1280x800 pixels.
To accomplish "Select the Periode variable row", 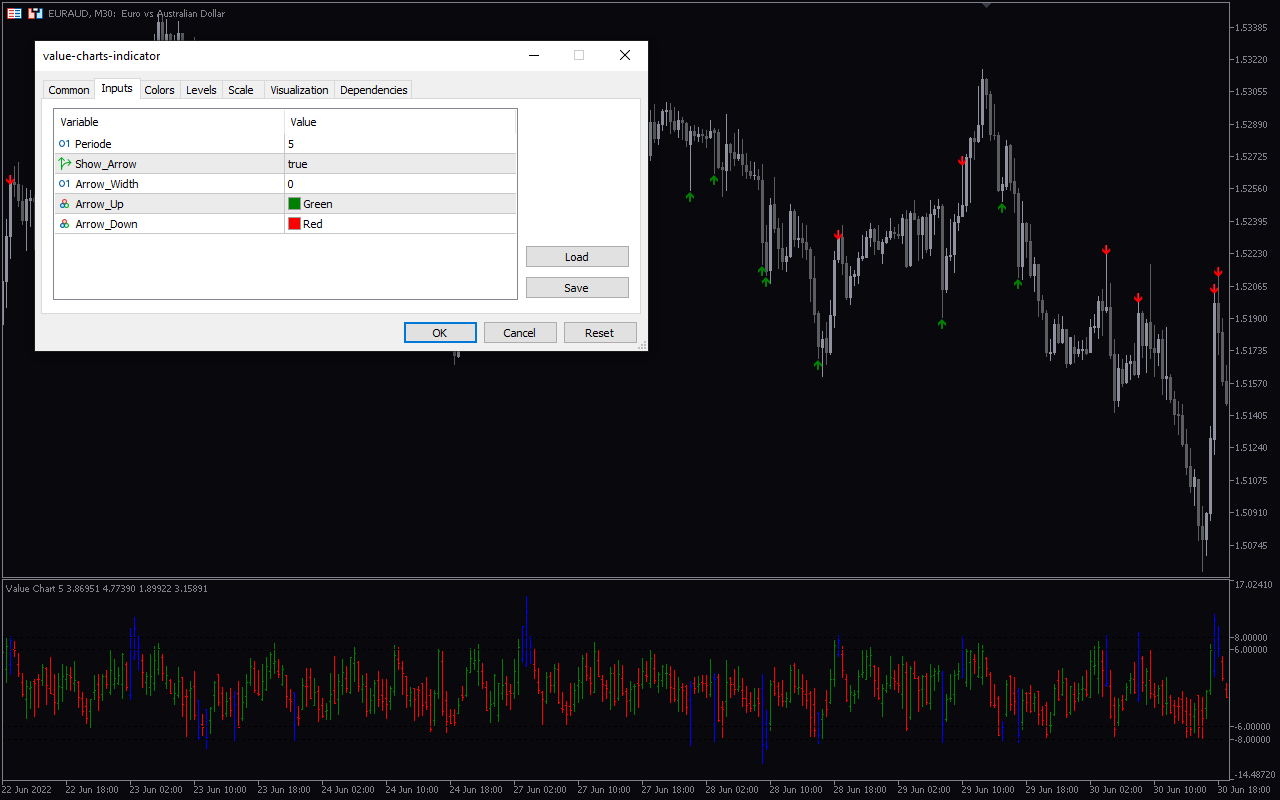I will [x=286, y=144].
